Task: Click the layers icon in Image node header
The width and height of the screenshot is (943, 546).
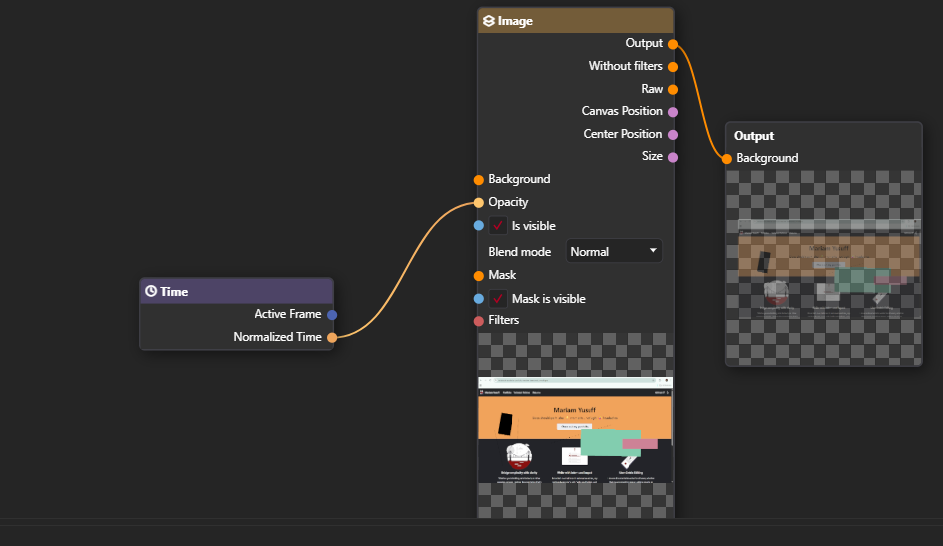Action: [x=489, y=21]
